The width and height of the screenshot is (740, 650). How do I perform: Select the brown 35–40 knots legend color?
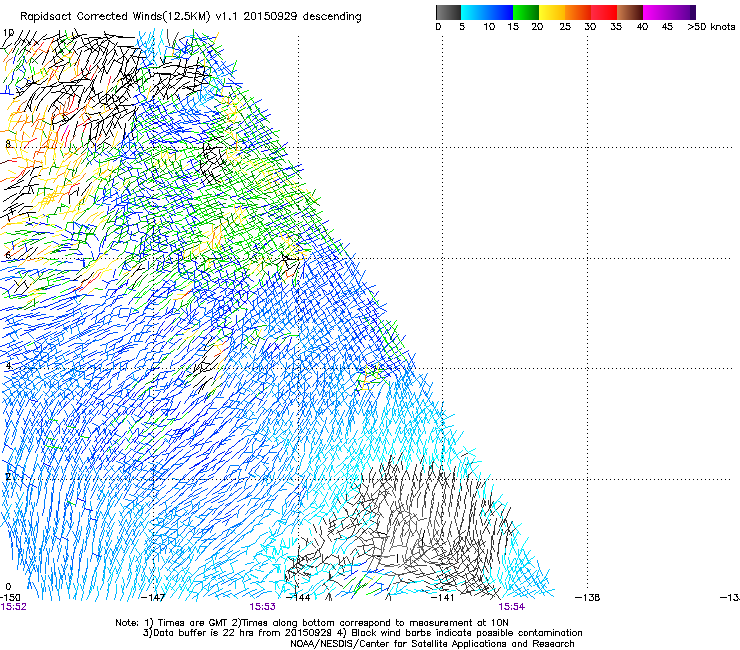pyautogui.click(x=630, y=12)
